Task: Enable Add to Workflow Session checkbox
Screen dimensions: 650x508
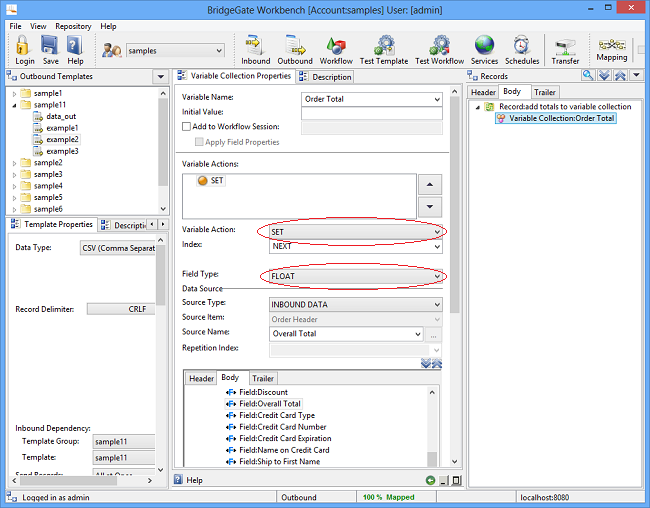Action: (x=187, y=127)
